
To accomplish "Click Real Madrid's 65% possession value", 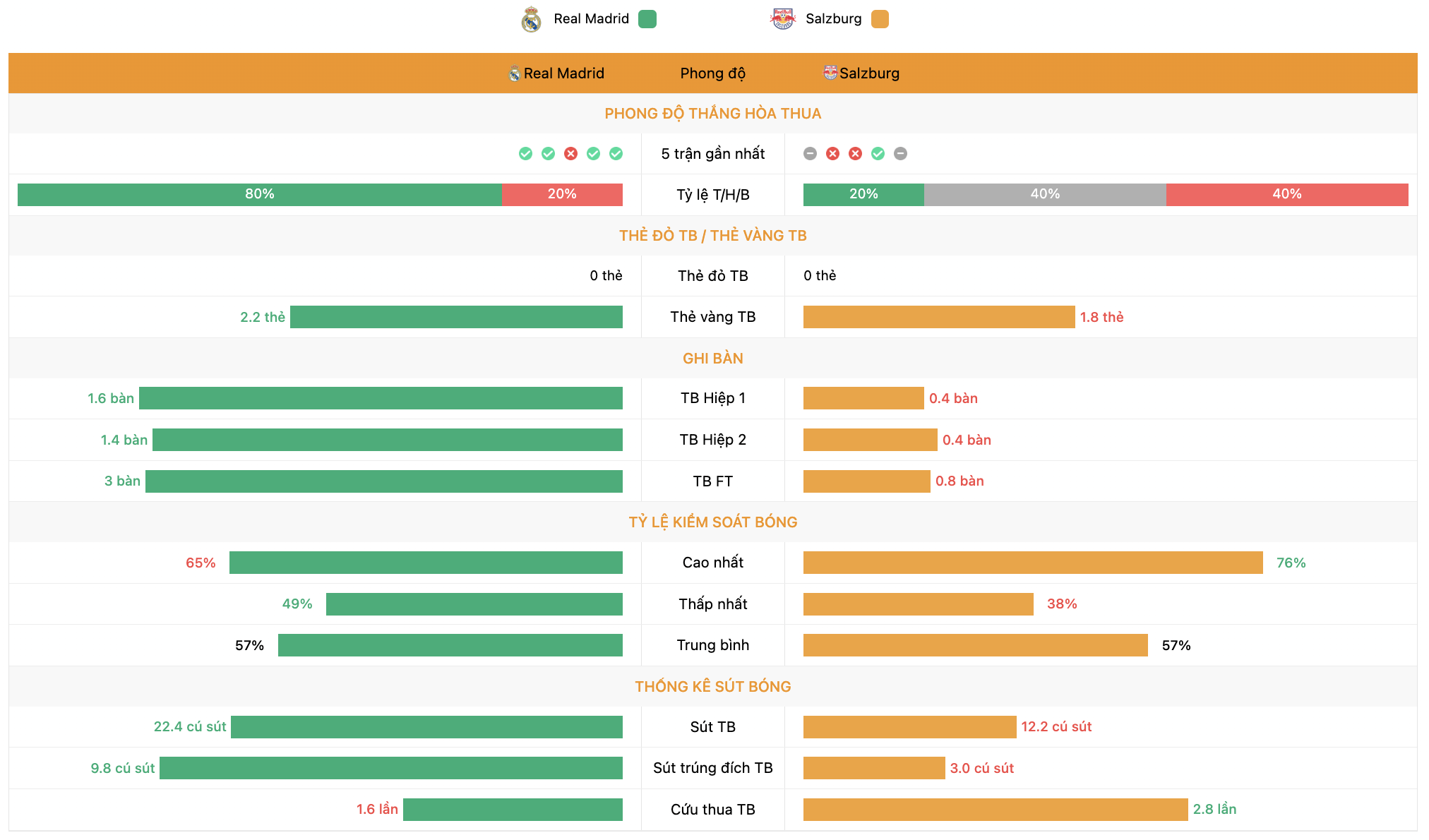I will click(201, 563).
